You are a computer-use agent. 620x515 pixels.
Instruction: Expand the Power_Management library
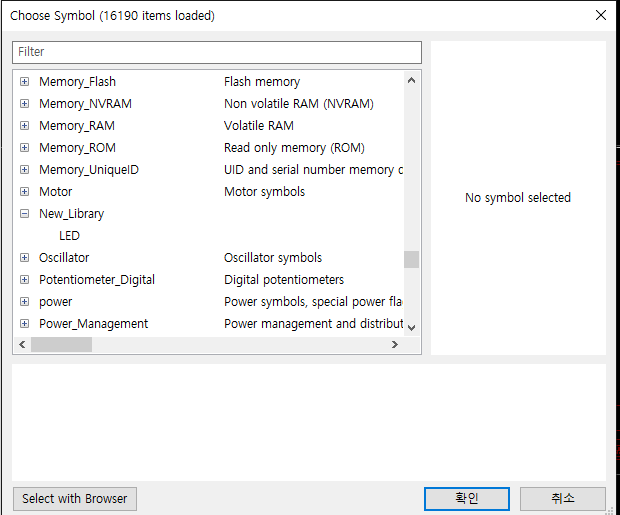point(25,324)
